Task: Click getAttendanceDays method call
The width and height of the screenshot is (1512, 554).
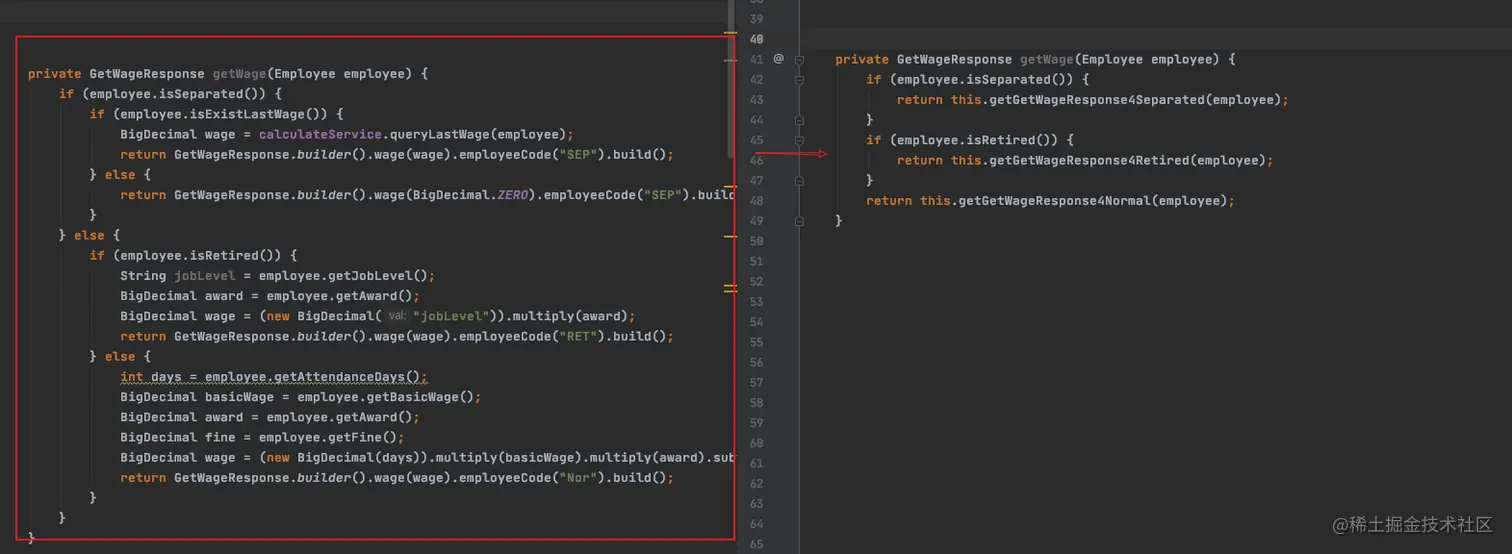Action: 340,377
